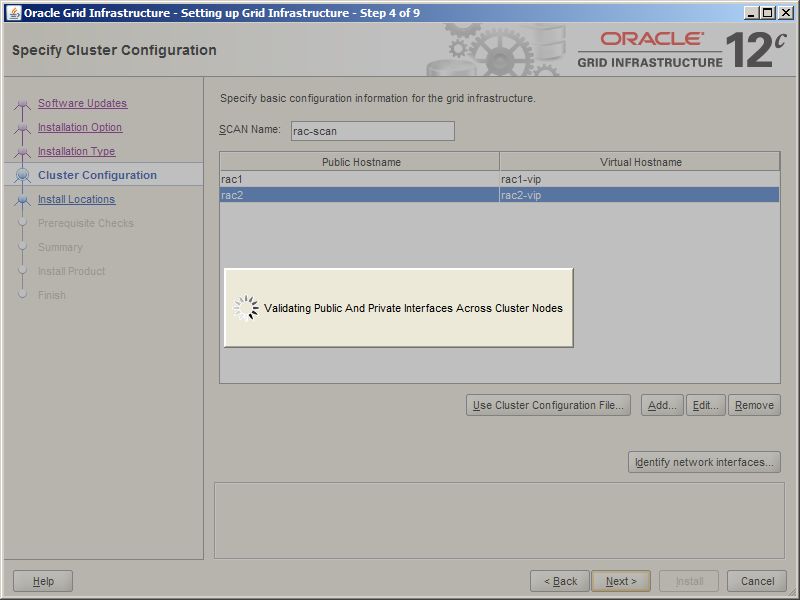Open Identify network interfaces dialog
Viewport: 800px width, 600px height.
pos(704,462)
